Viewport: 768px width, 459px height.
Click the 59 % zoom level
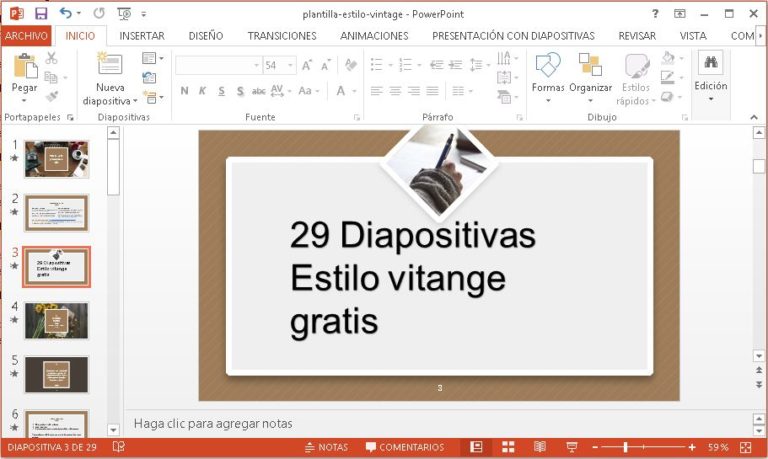coord(718,447)
